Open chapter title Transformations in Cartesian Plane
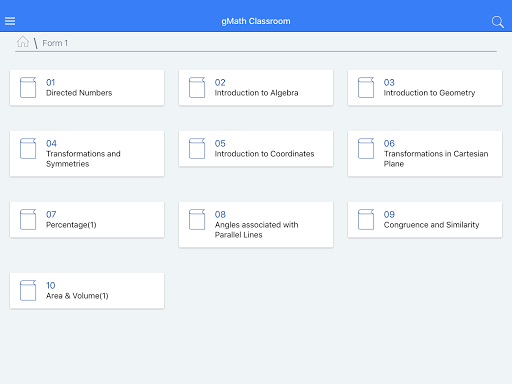Screen dimensions: 512x384 click(436, 159)
